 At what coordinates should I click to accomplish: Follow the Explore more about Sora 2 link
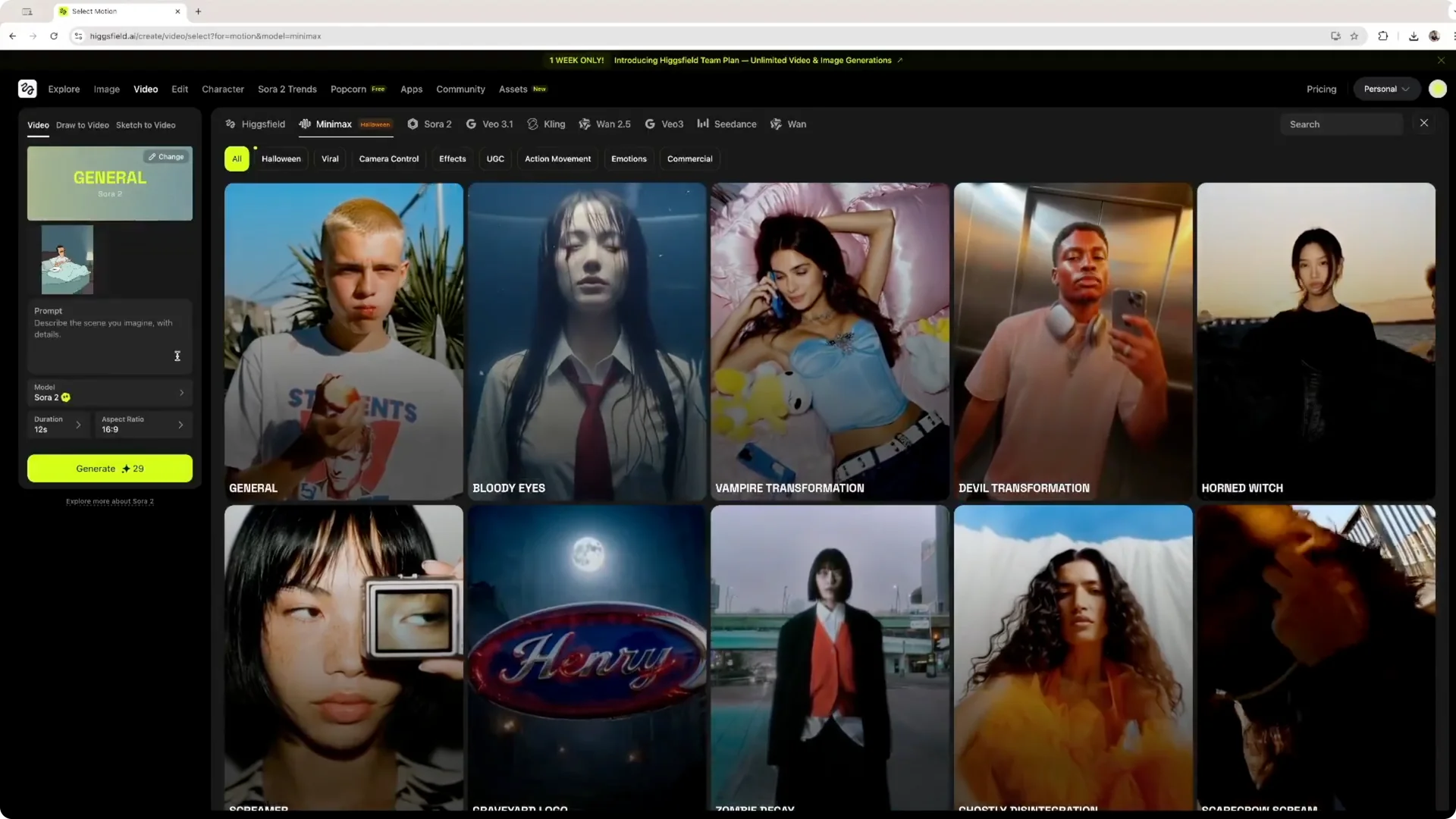click(x=109, y=501)
